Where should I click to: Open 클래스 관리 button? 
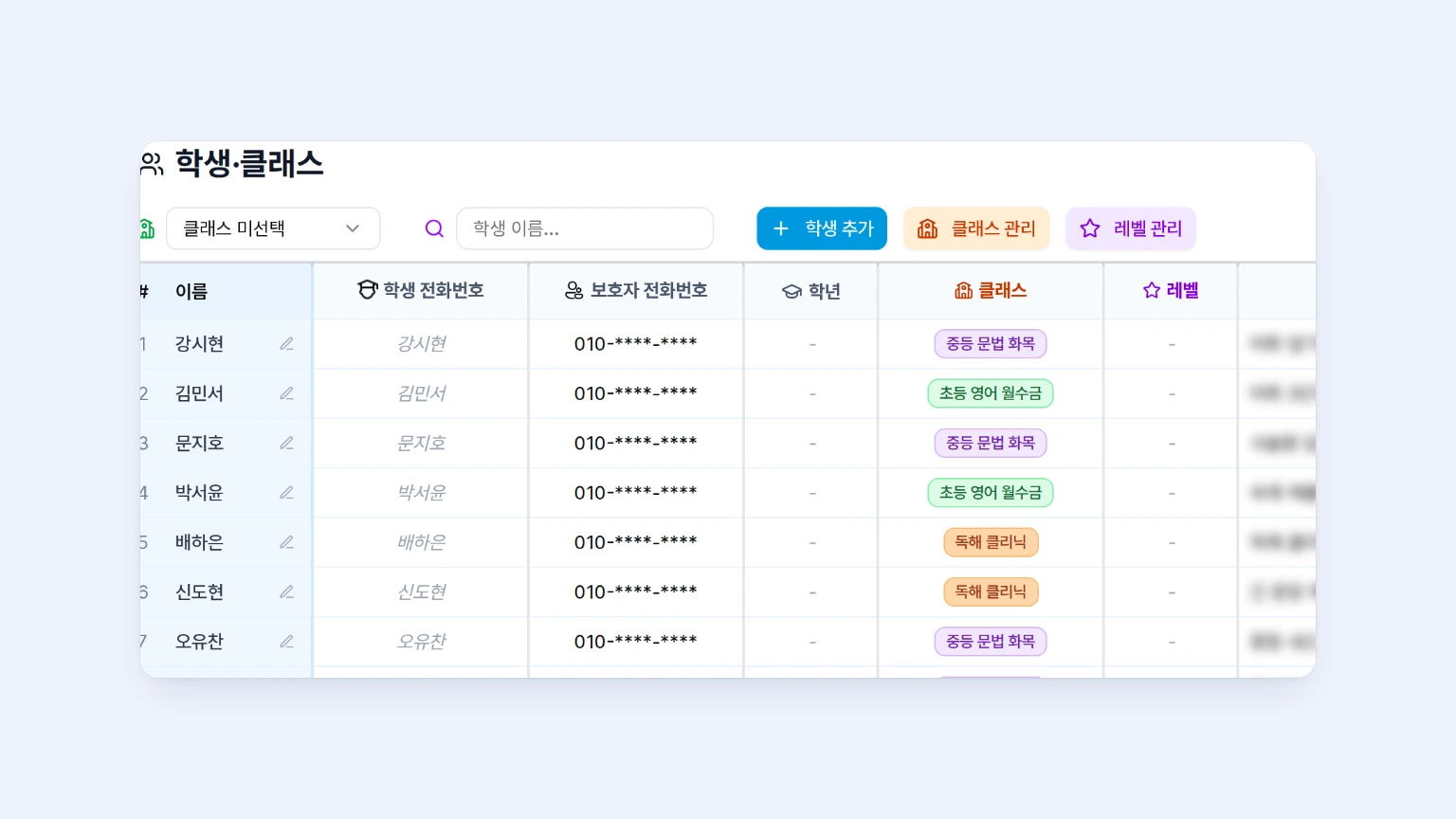coord(976,228)
